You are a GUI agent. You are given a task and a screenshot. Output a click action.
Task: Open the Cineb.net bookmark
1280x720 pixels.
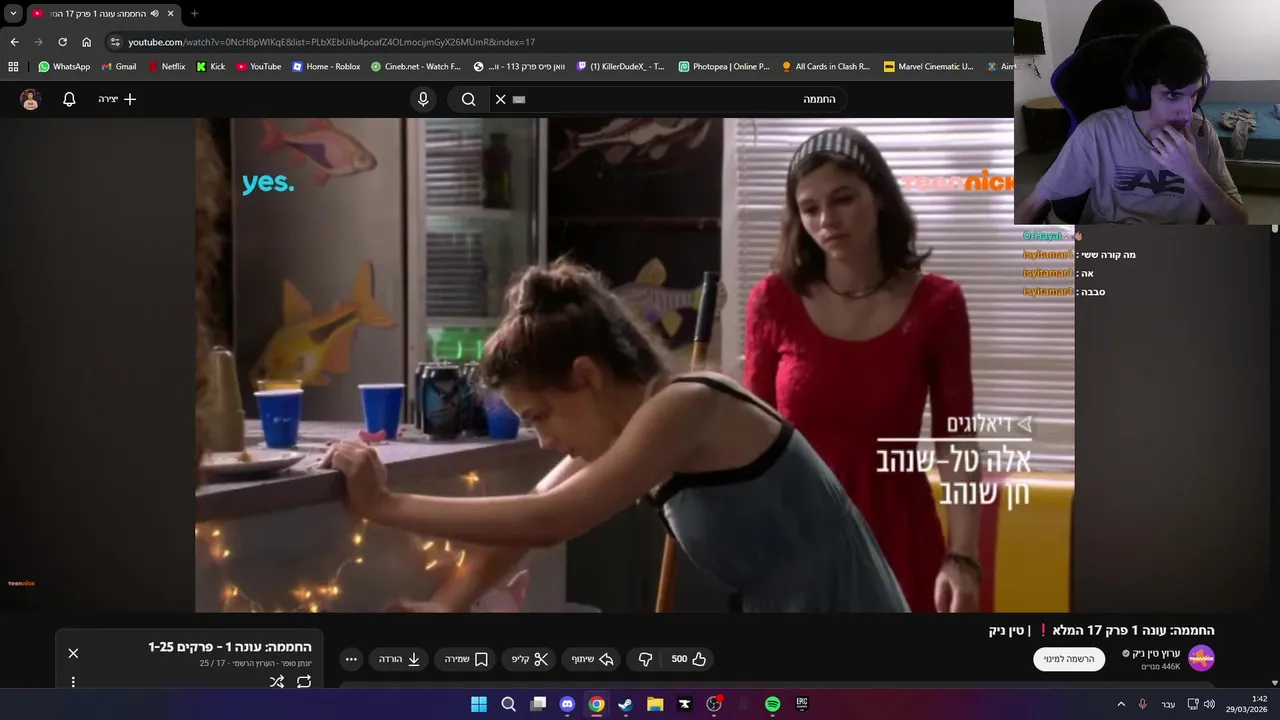[x=415, y=66]
